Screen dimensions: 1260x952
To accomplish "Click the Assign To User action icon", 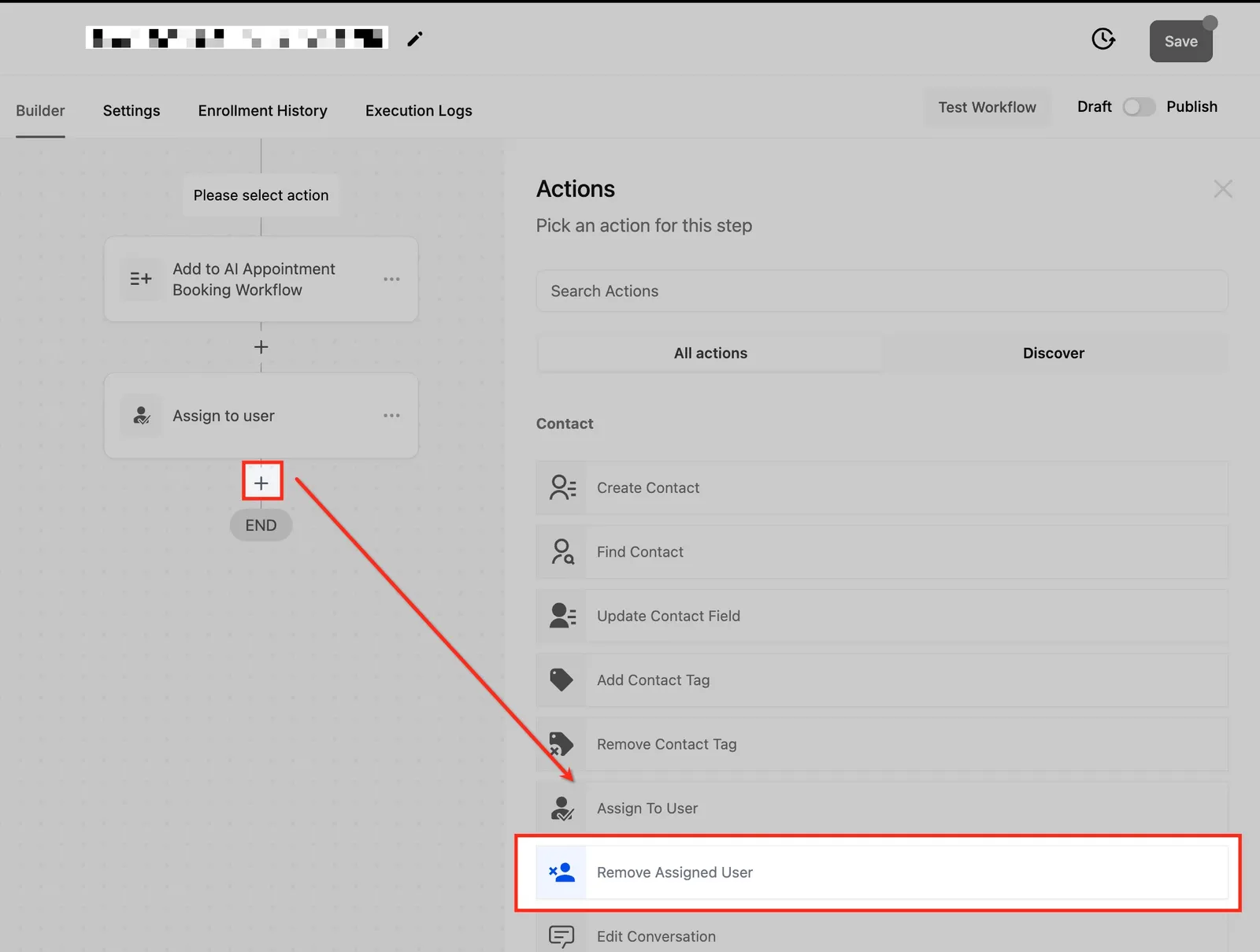I will coord(561,809).
